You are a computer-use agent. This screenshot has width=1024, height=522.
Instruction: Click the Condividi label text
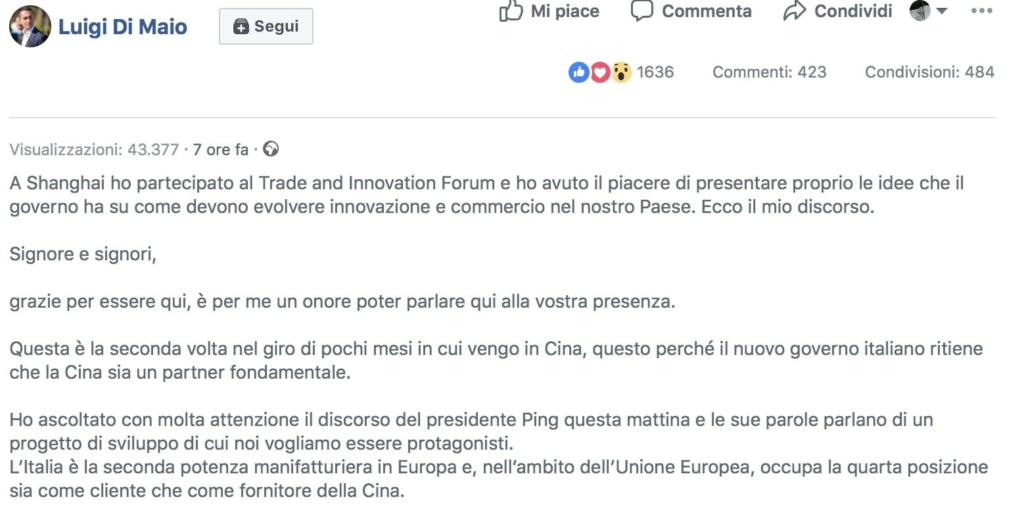(853, 11)
